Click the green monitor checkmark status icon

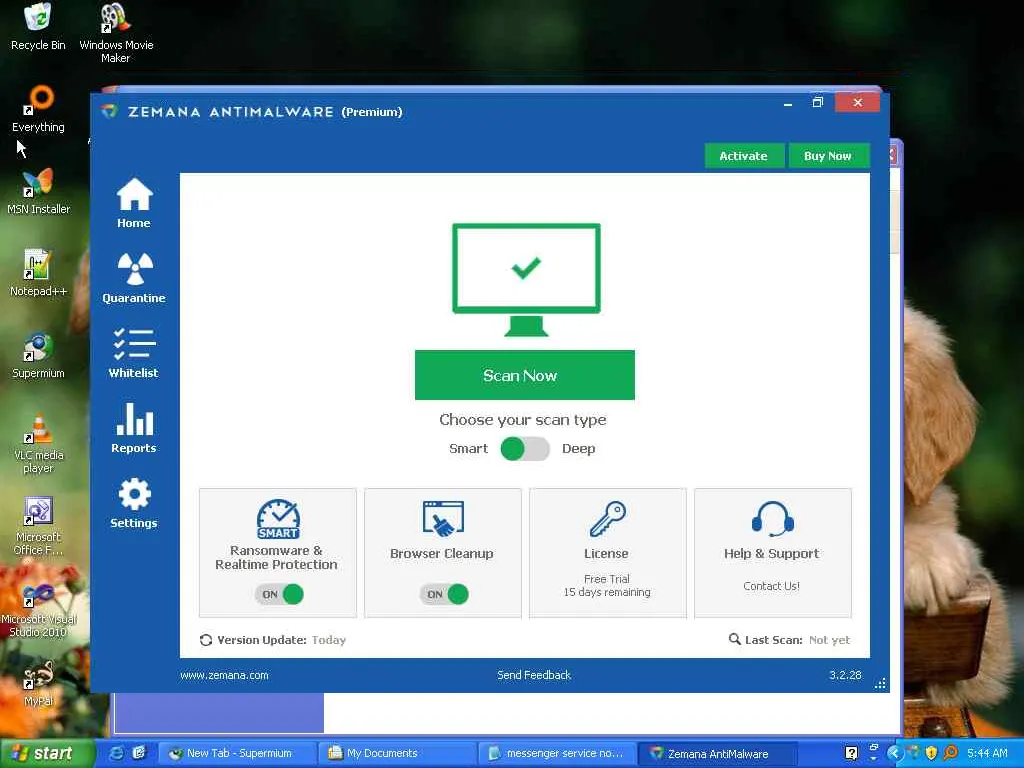point(526,280)
